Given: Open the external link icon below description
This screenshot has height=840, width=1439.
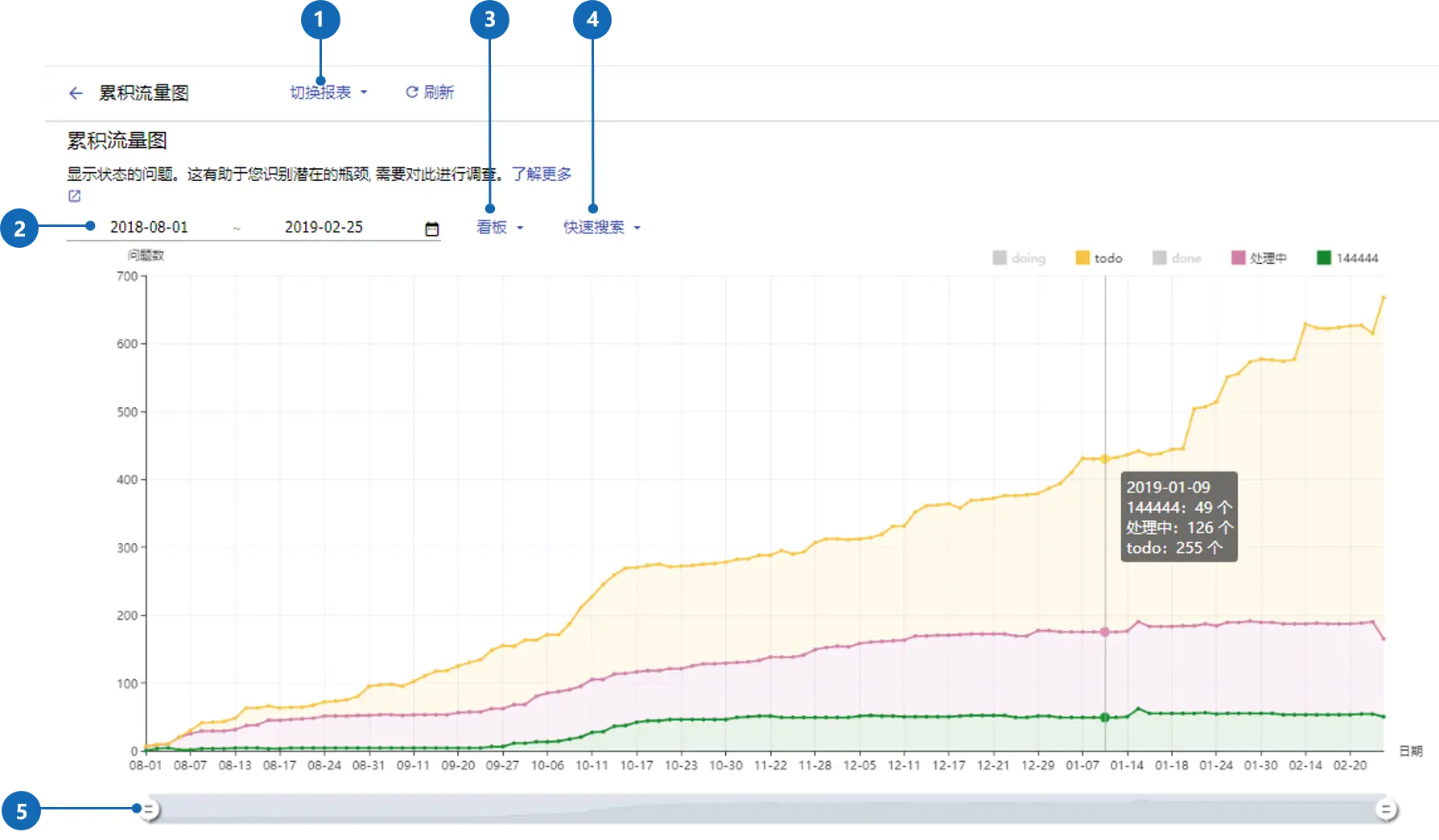Looking at the screenshot, I should [74, 196].
